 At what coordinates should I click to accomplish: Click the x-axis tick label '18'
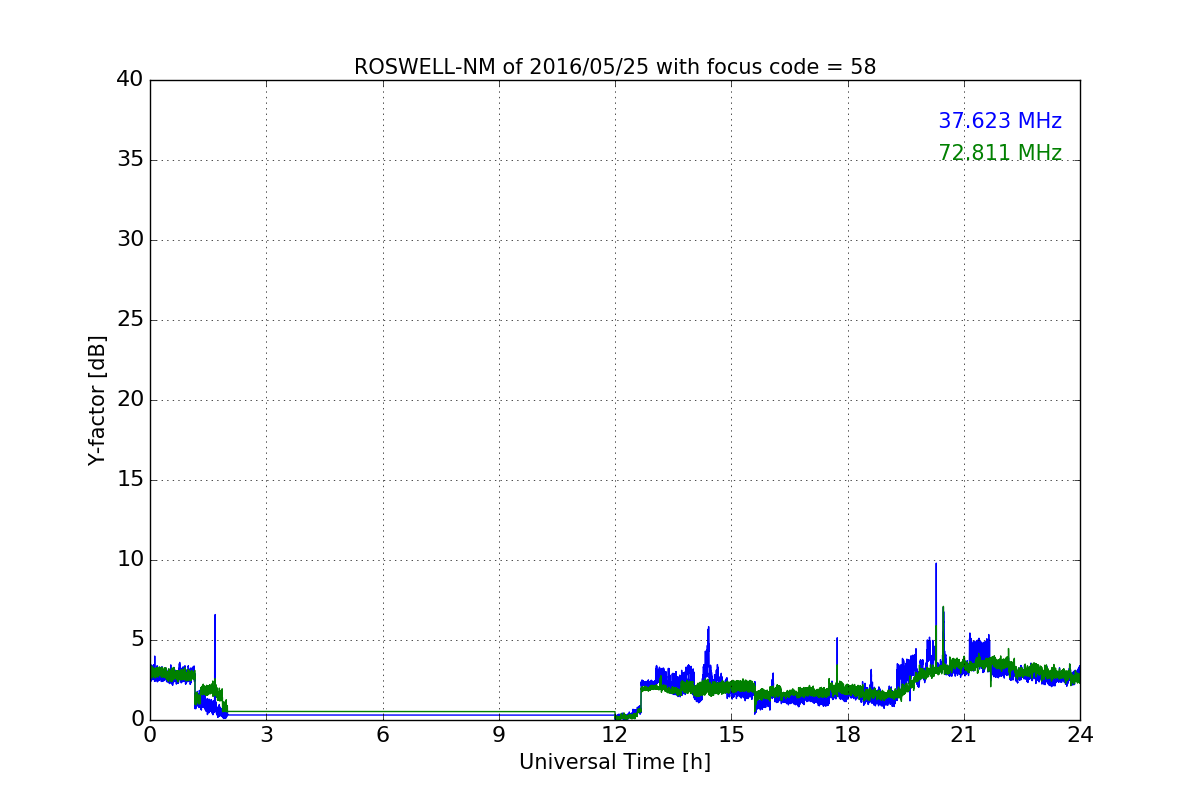coord(848,735)
